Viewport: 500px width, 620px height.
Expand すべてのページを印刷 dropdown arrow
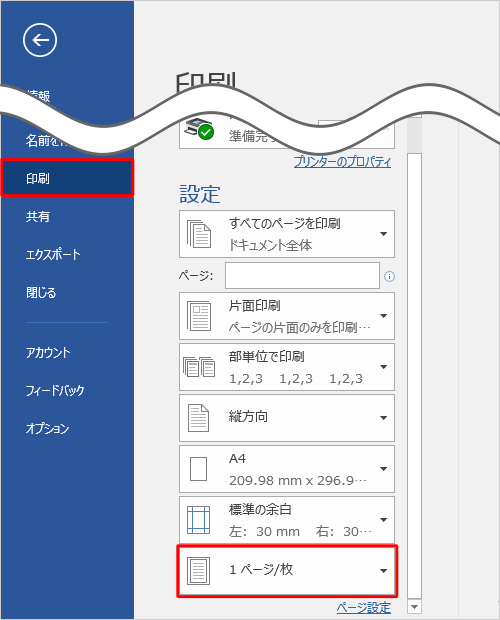coord(383,234)
